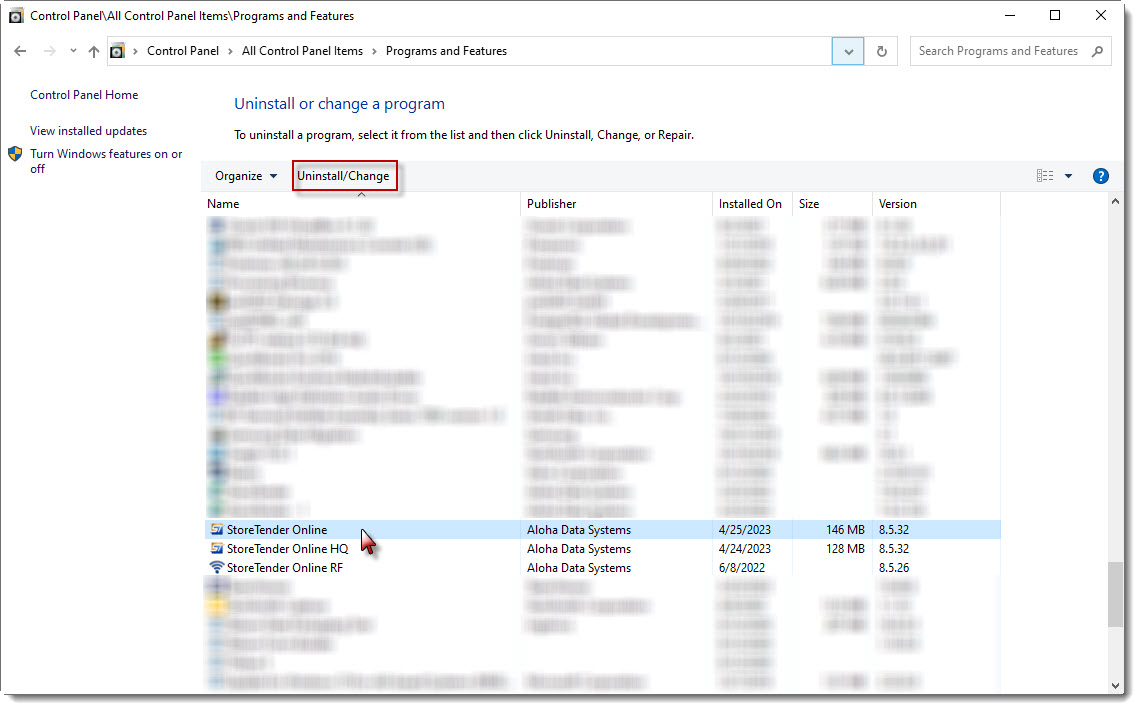Click the 146 MB size cell

(x=845, y=530)
